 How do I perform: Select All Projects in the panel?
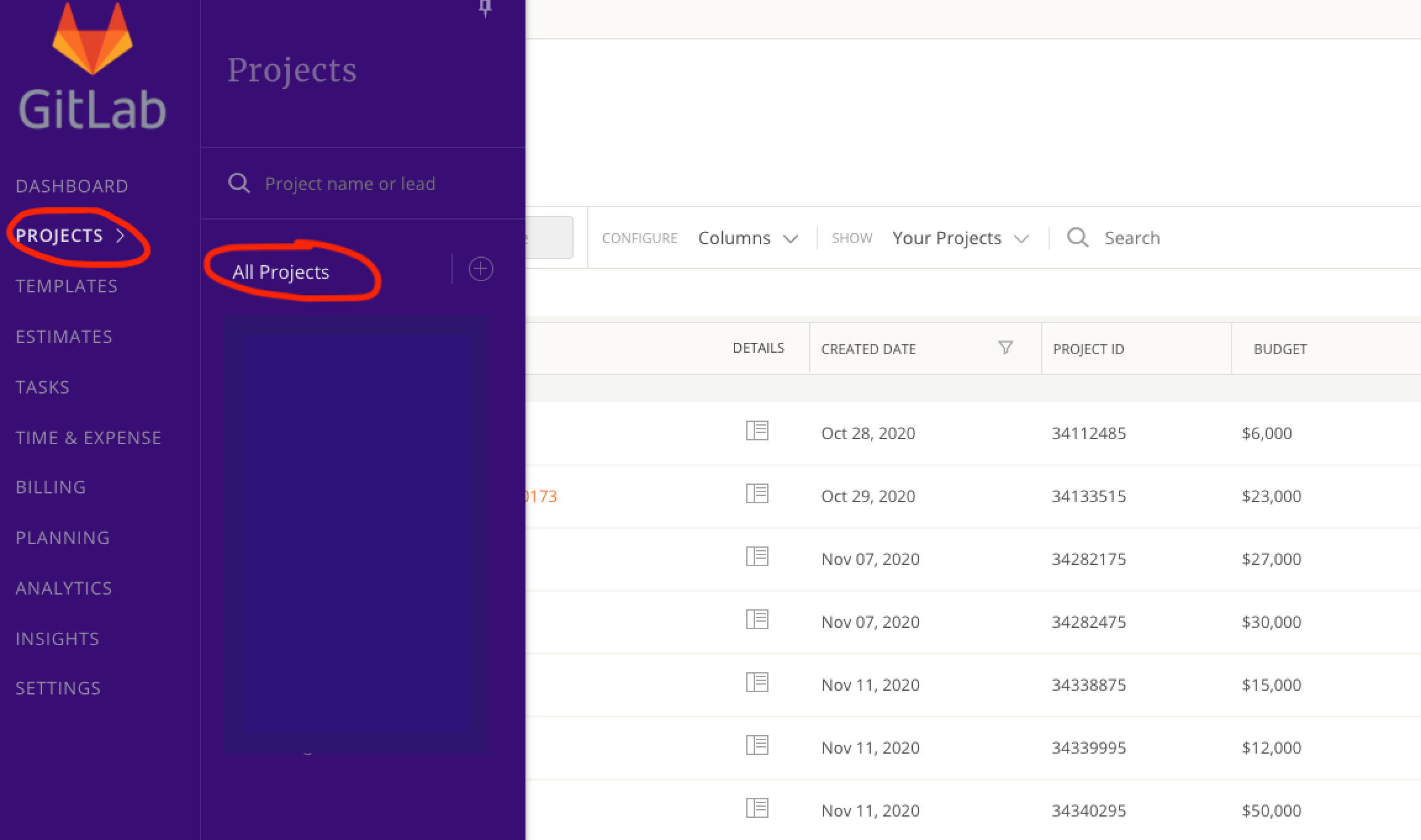coord(281,272)
